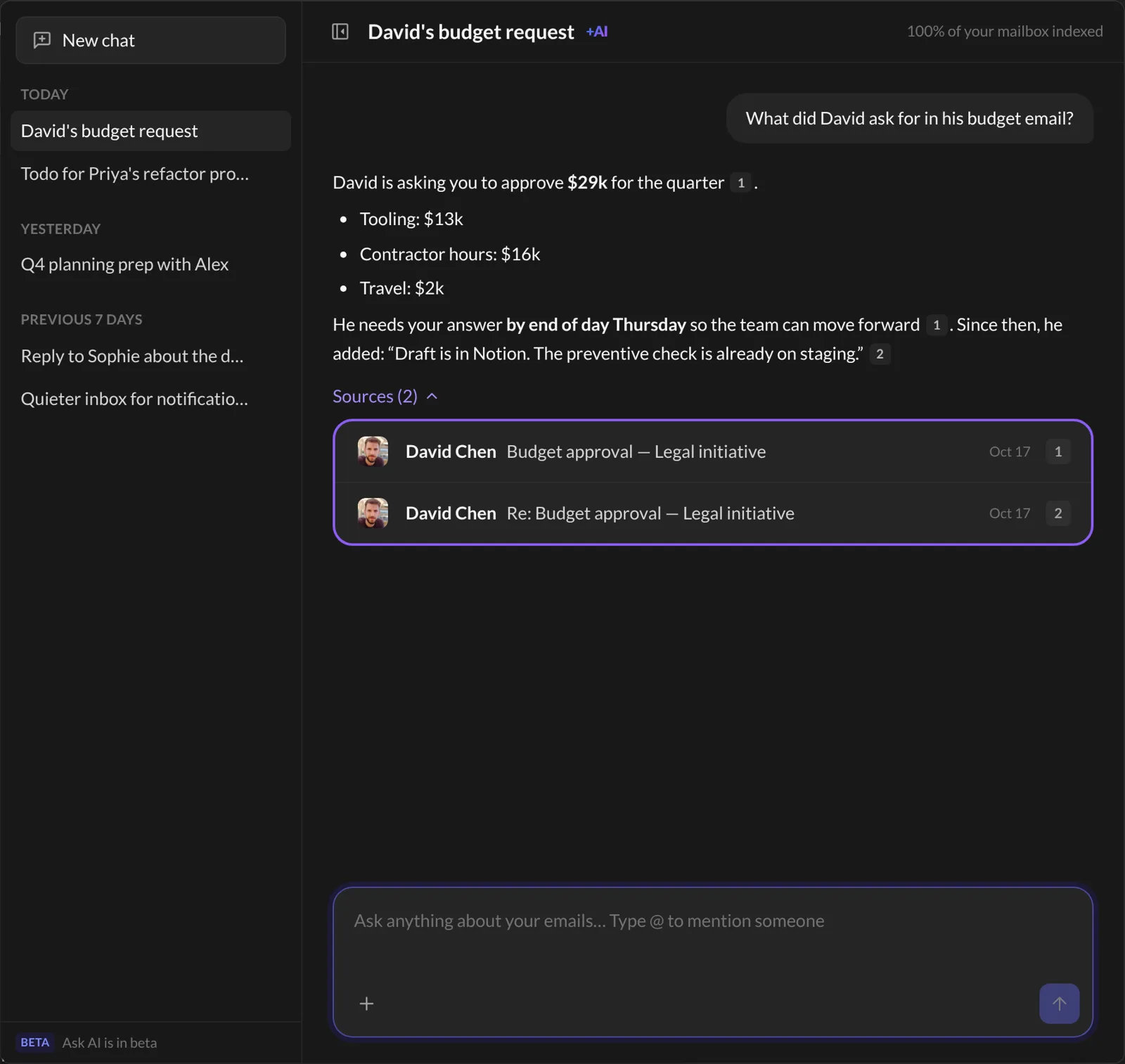
Task: Open Reply to Sophie chat
Action: (x=150, y=356)
